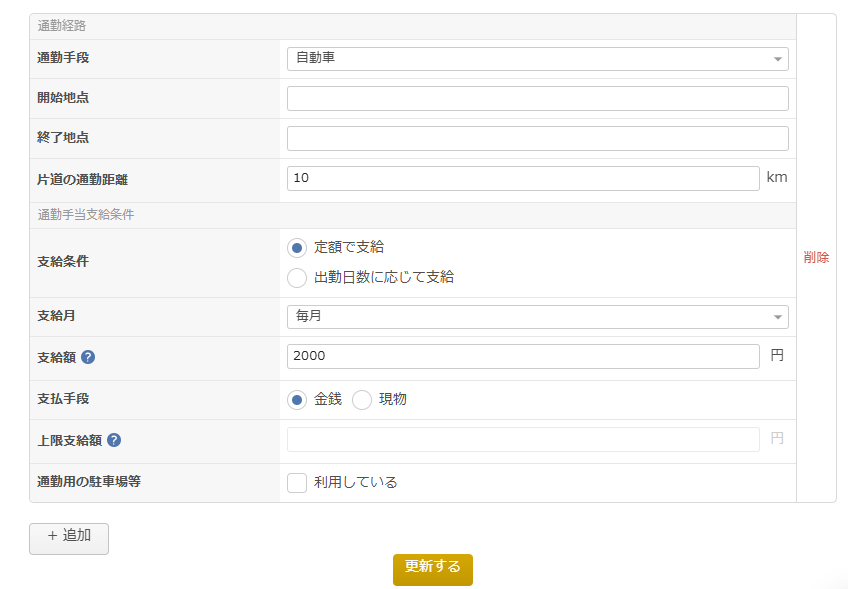This screenshot has height=589, width=848.
Task: Click the 支給額 field containing 2000
Action: coord(523,356)
